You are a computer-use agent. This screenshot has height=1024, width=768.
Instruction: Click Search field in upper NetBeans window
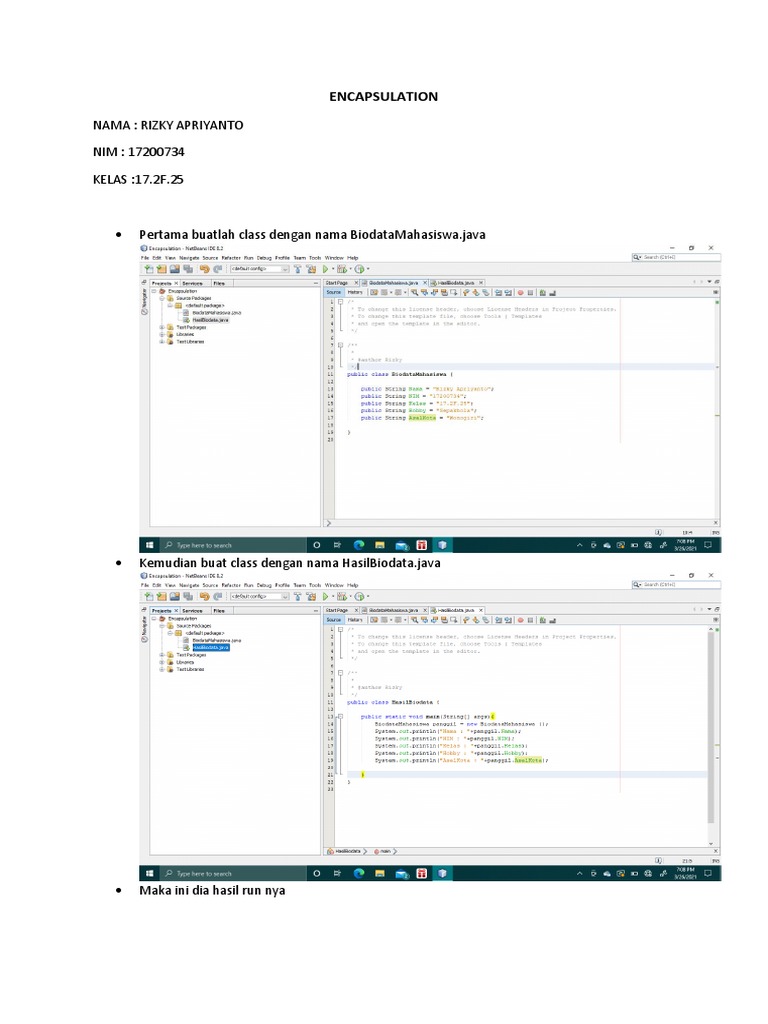coord(677,258)
